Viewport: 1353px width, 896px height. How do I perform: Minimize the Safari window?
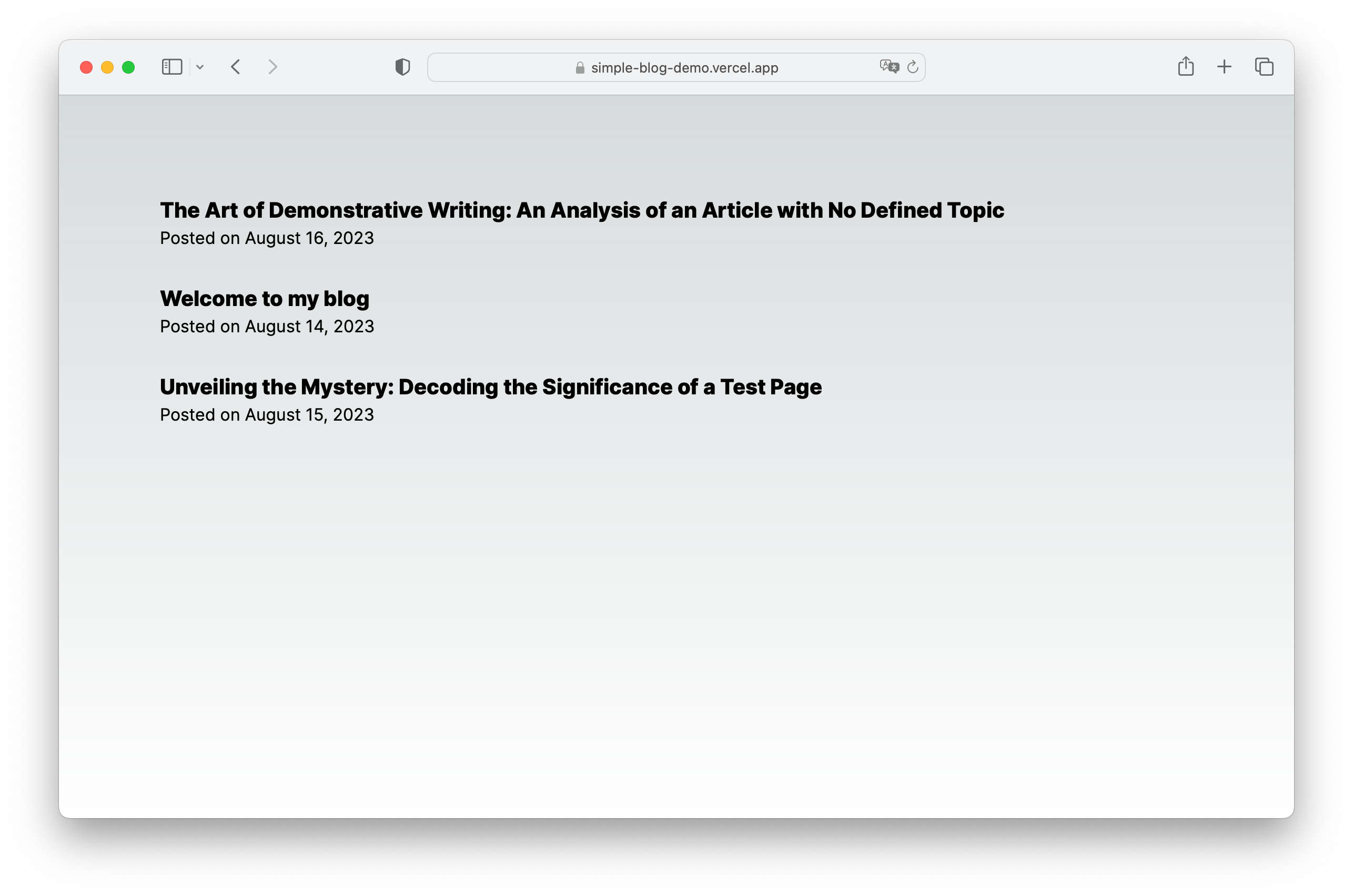point(107,67)
